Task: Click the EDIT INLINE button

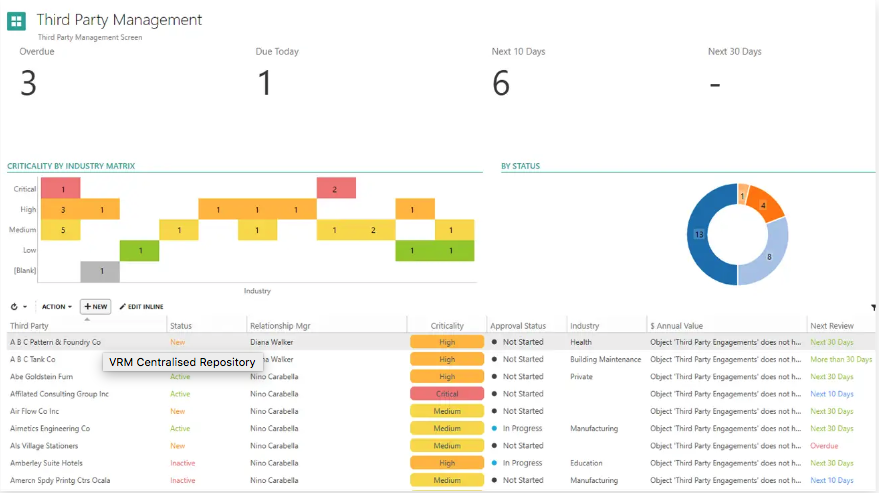Action: (x=141, y=307)
